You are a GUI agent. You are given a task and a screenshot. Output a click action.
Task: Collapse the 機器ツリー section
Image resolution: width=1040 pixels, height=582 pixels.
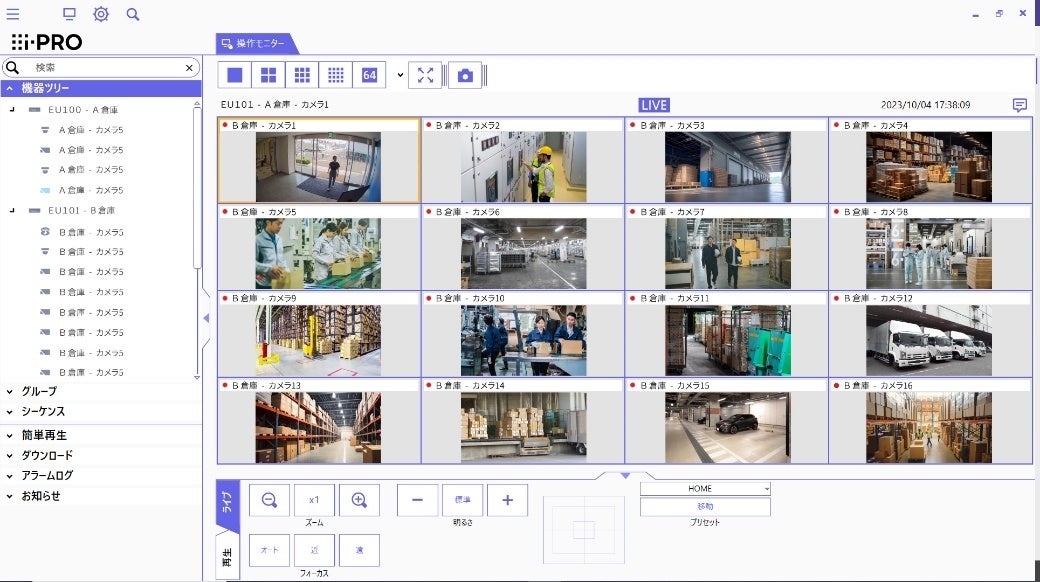click(101, 88)
